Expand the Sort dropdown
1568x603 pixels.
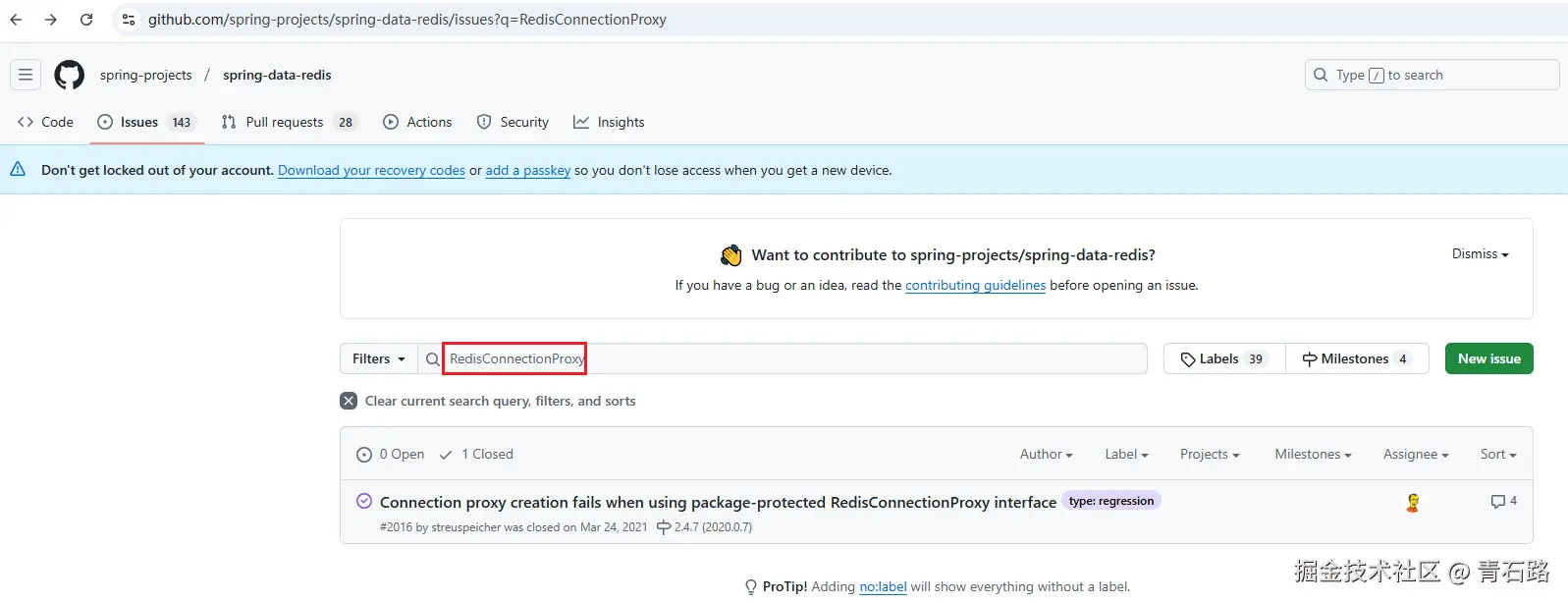(1498, 454)
